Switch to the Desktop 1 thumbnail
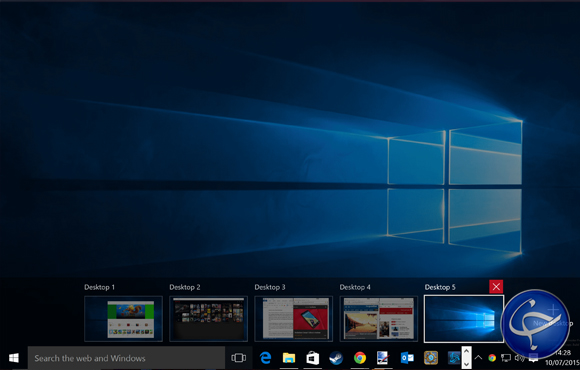 (124, 319)
